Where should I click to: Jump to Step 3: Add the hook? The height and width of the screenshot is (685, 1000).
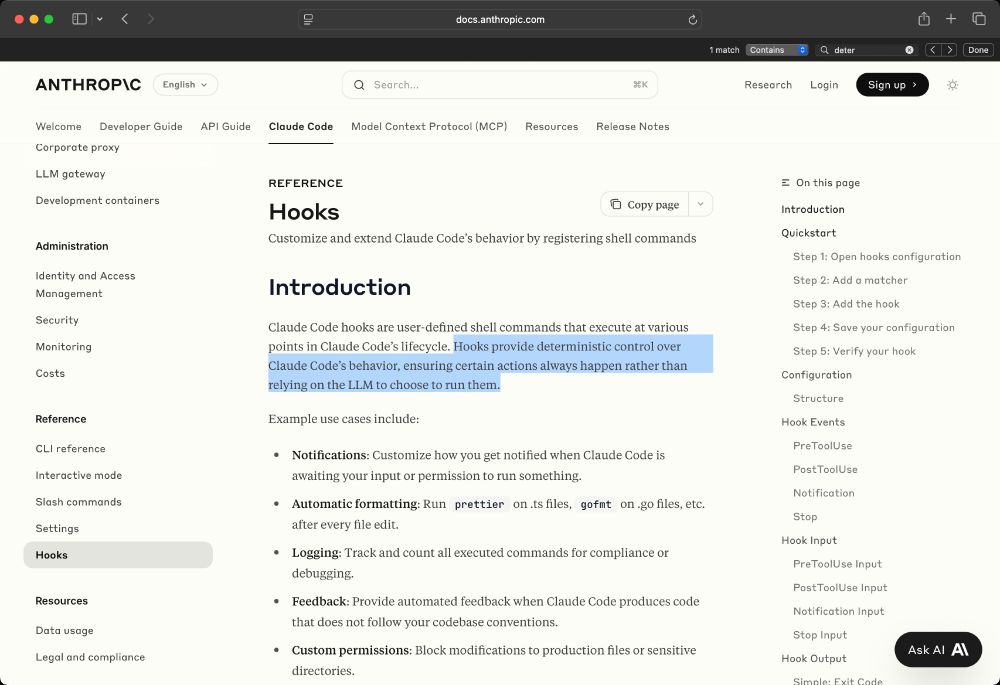[x=846, y=304]
